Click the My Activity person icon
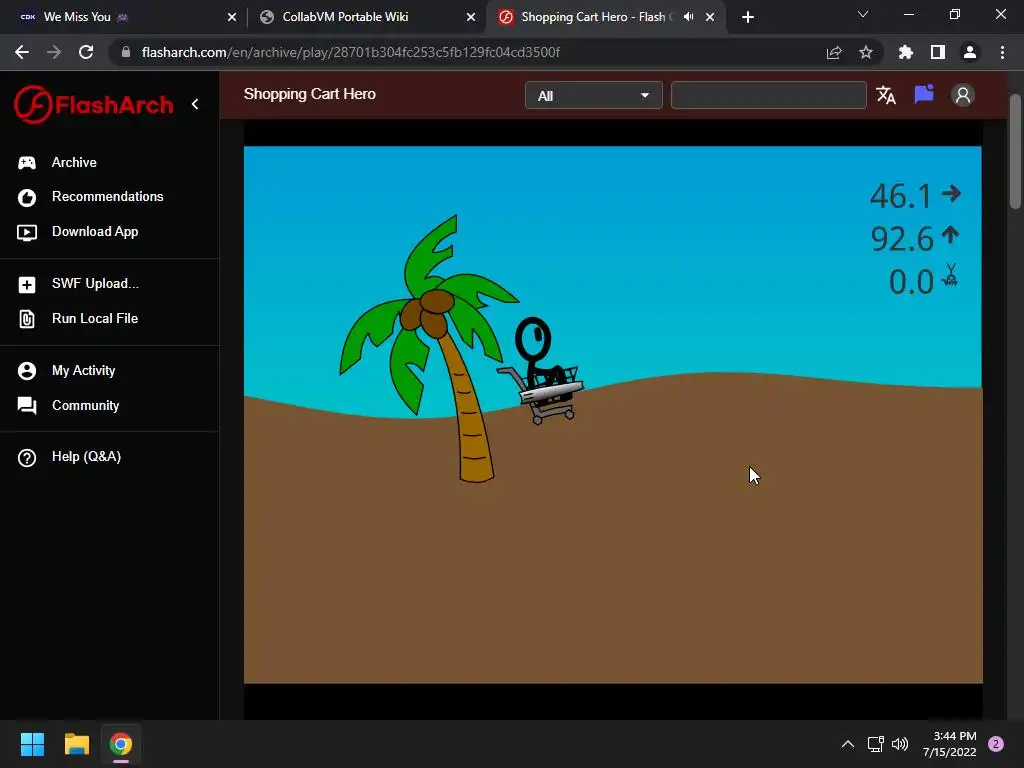The height and width of the screenshot is (768, 1024). 27,371
